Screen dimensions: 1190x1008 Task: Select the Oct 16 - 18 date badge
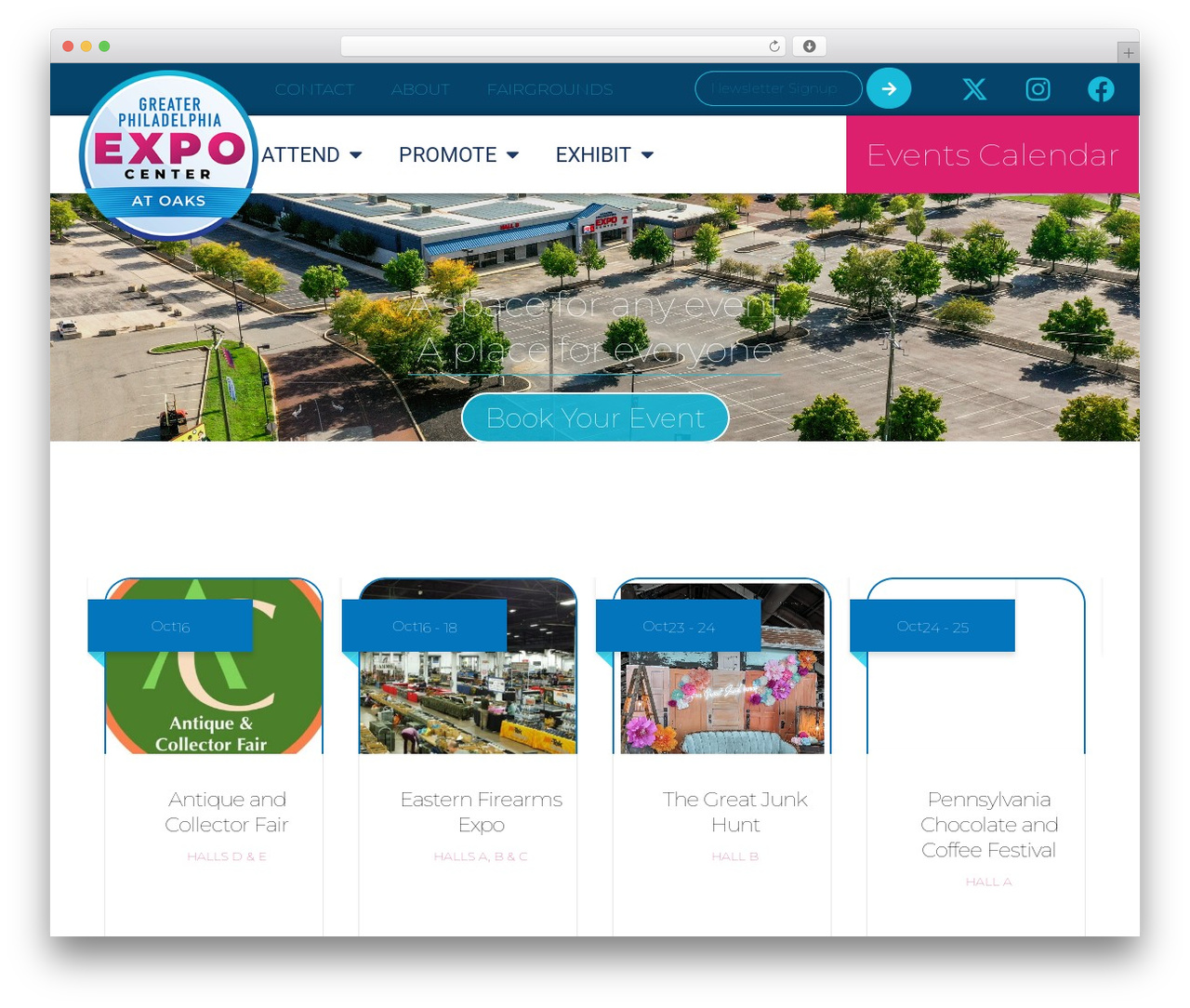[x=424, y=626]
